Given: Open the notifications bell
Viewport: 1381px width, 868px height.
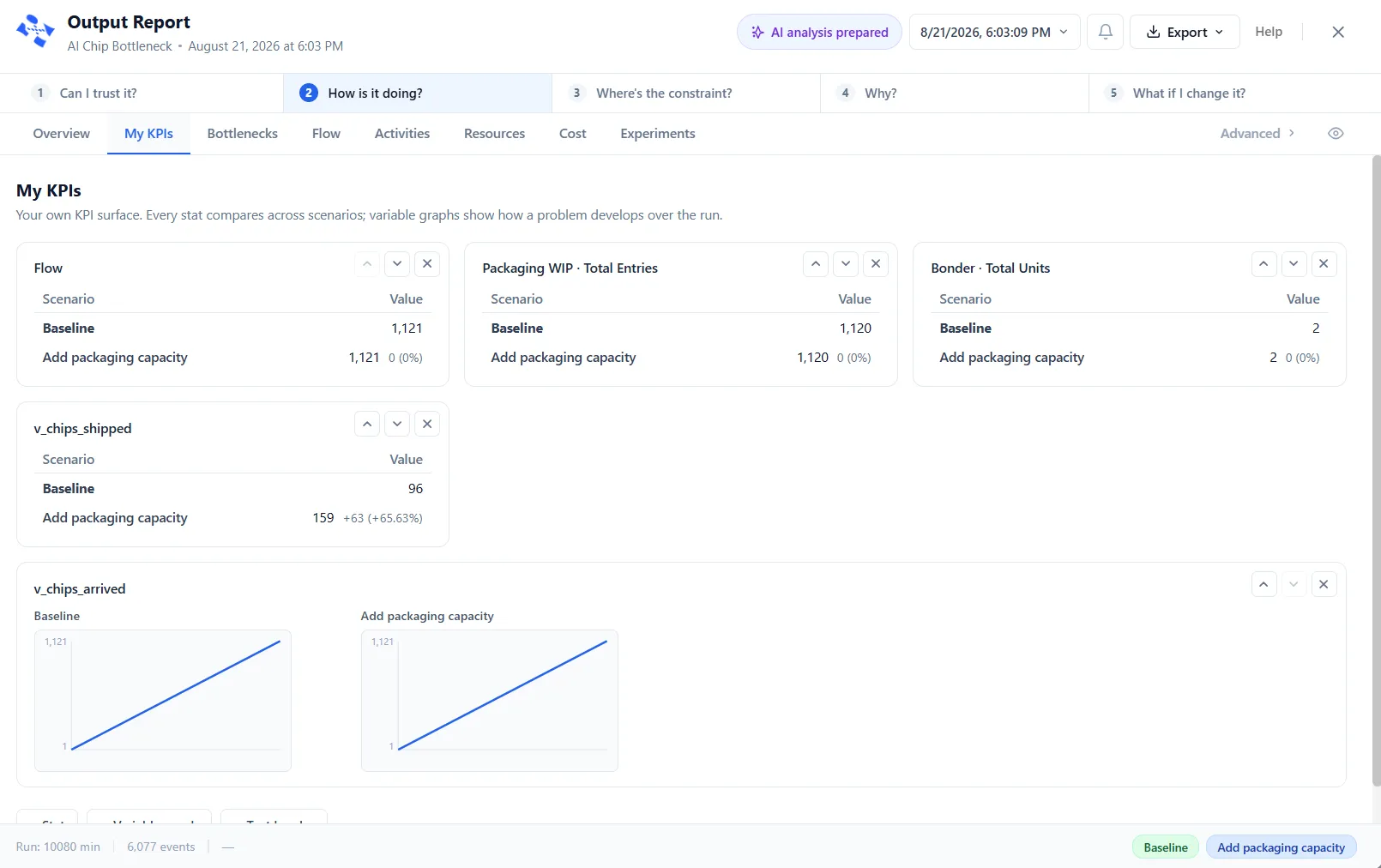Looking at the screenshot, I should 1106,32.
